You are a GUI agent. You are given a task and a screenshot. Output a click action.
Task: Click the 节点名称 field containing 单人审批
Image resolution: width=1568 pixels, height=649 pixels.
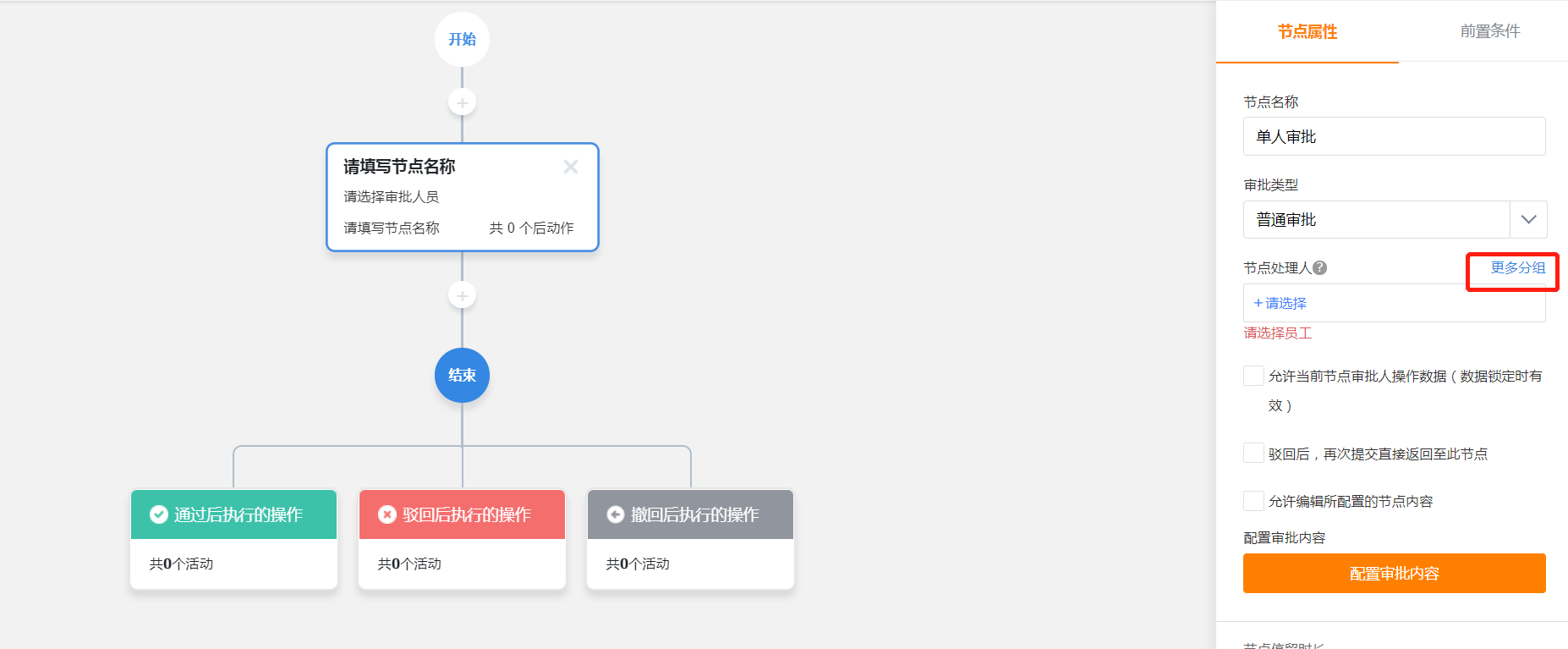[1394, 136]
